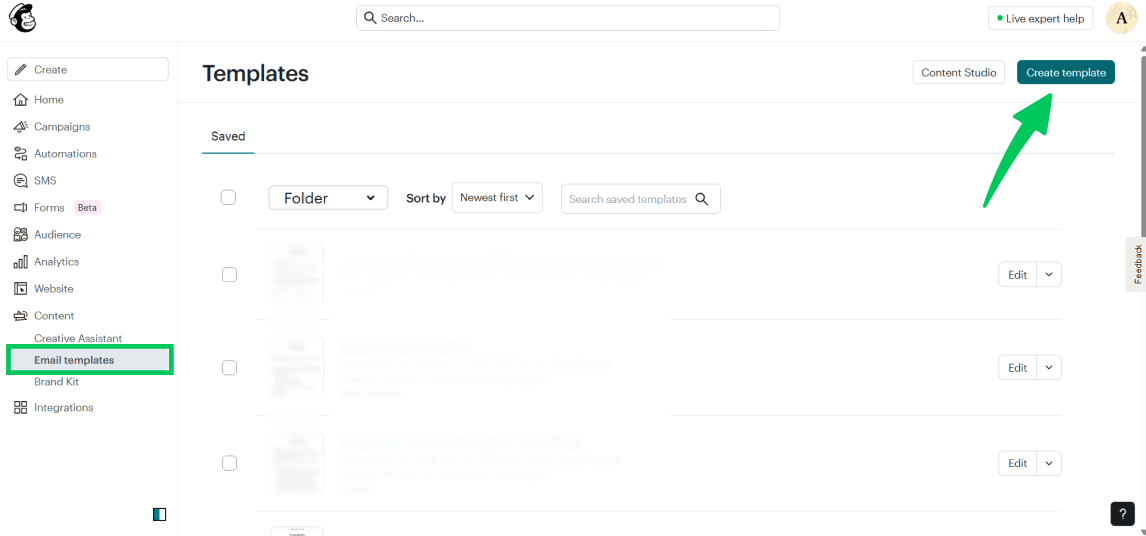Click the search icon in saved templates field
Image resolution: width=1146 pixels, height=536 pixels.
click(702, 199)
